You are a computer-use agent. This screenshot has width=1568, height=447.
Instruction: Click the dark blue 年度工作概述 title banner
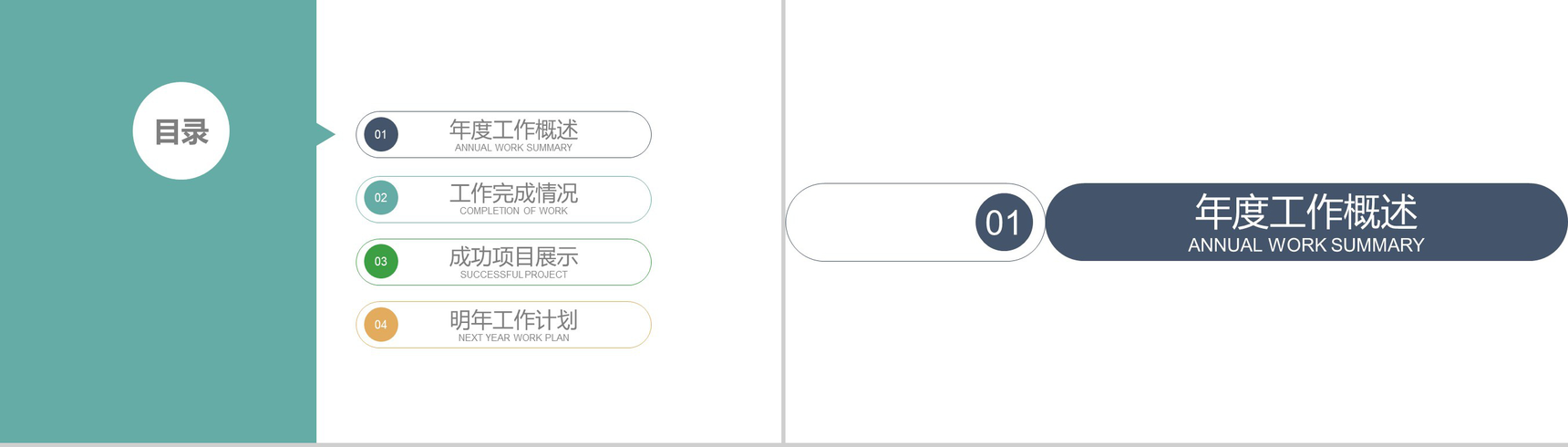click(x=1305, y=222)
